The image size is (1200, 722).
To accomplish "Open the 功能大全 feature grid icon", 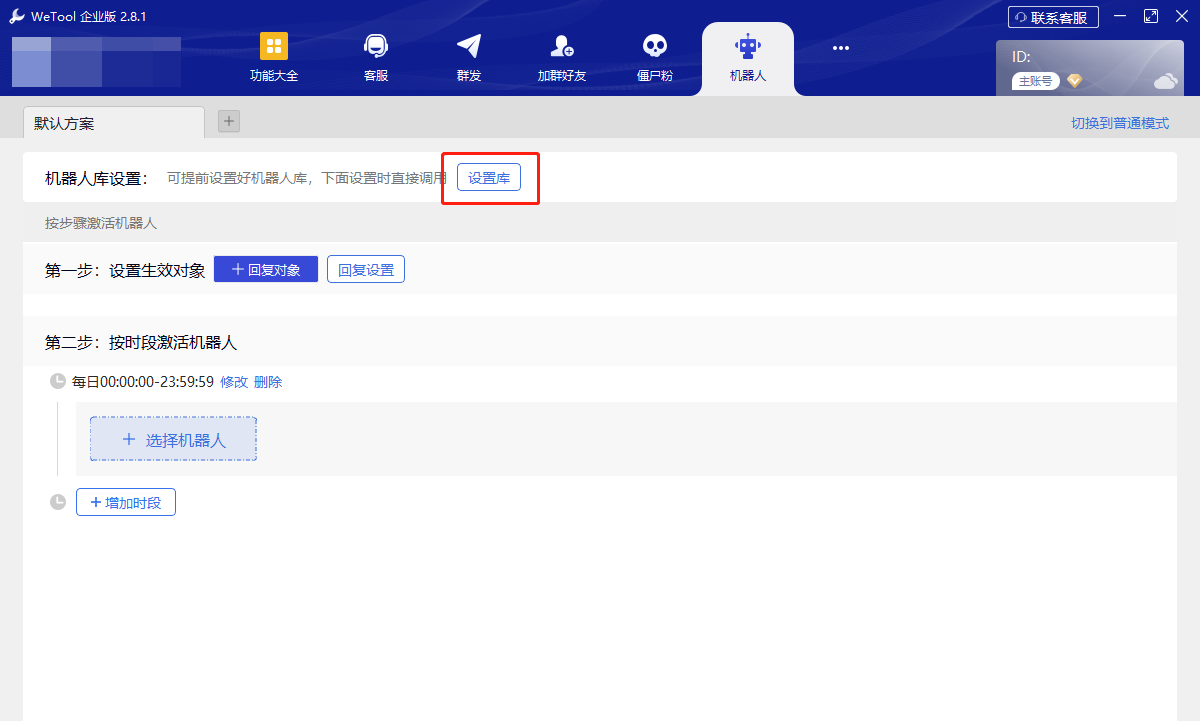I will 274,46.
